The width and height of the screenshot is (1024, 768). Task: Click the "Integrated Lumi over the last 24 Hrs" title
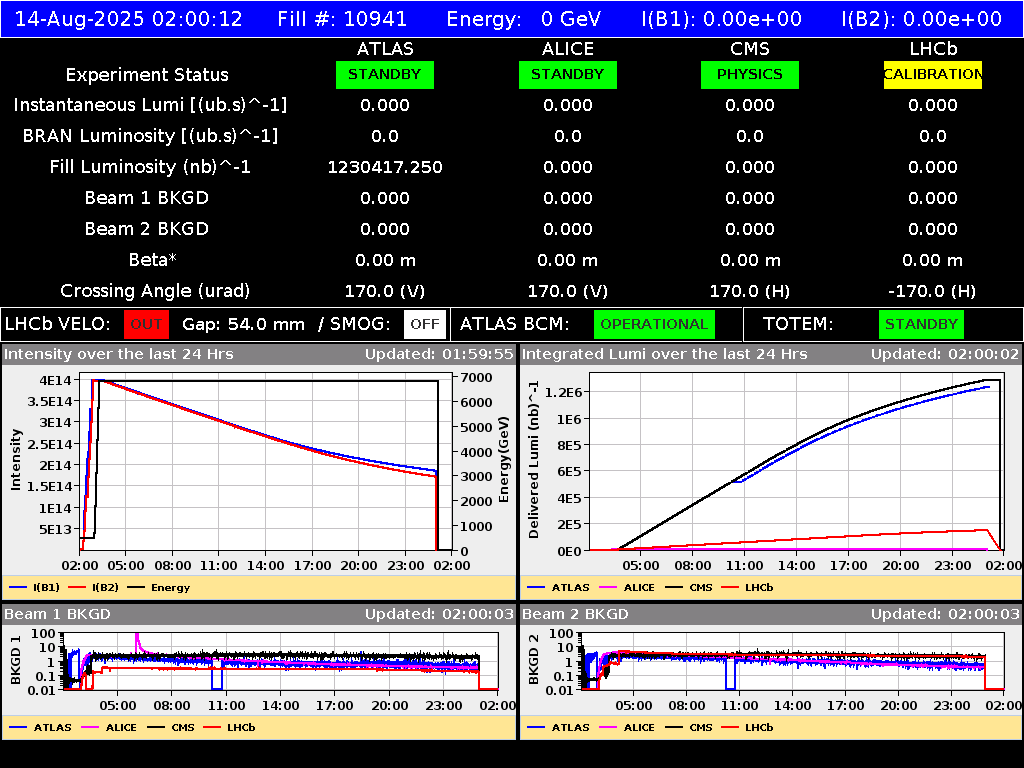(665, 355)
